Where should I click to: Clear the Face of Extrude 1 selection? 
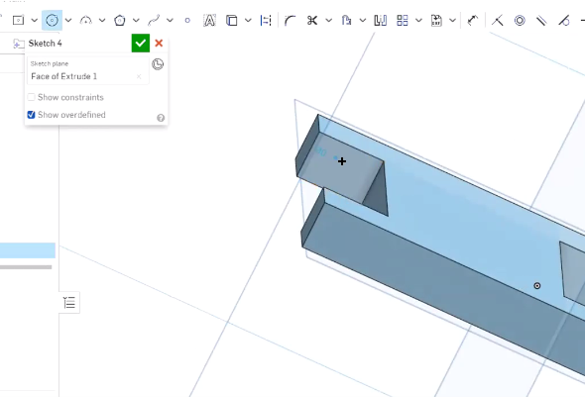coord(139,76)
